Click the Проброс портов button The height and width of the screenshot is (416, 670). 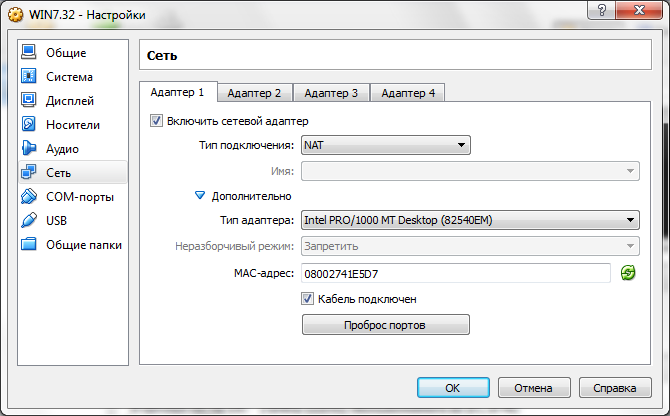point(385,325)
